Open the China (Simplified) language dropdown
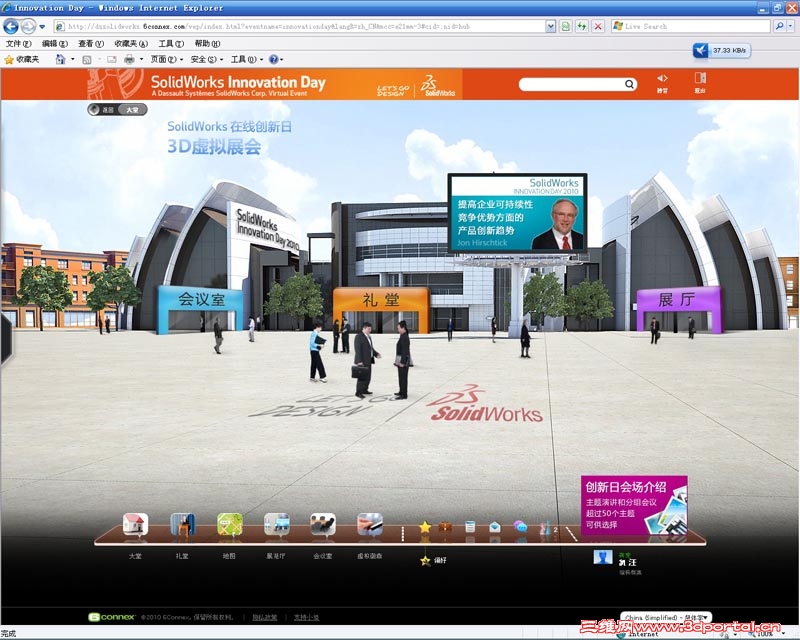This screenshot has width=800, height=640. pyautogui.click(x=666, y=618)
